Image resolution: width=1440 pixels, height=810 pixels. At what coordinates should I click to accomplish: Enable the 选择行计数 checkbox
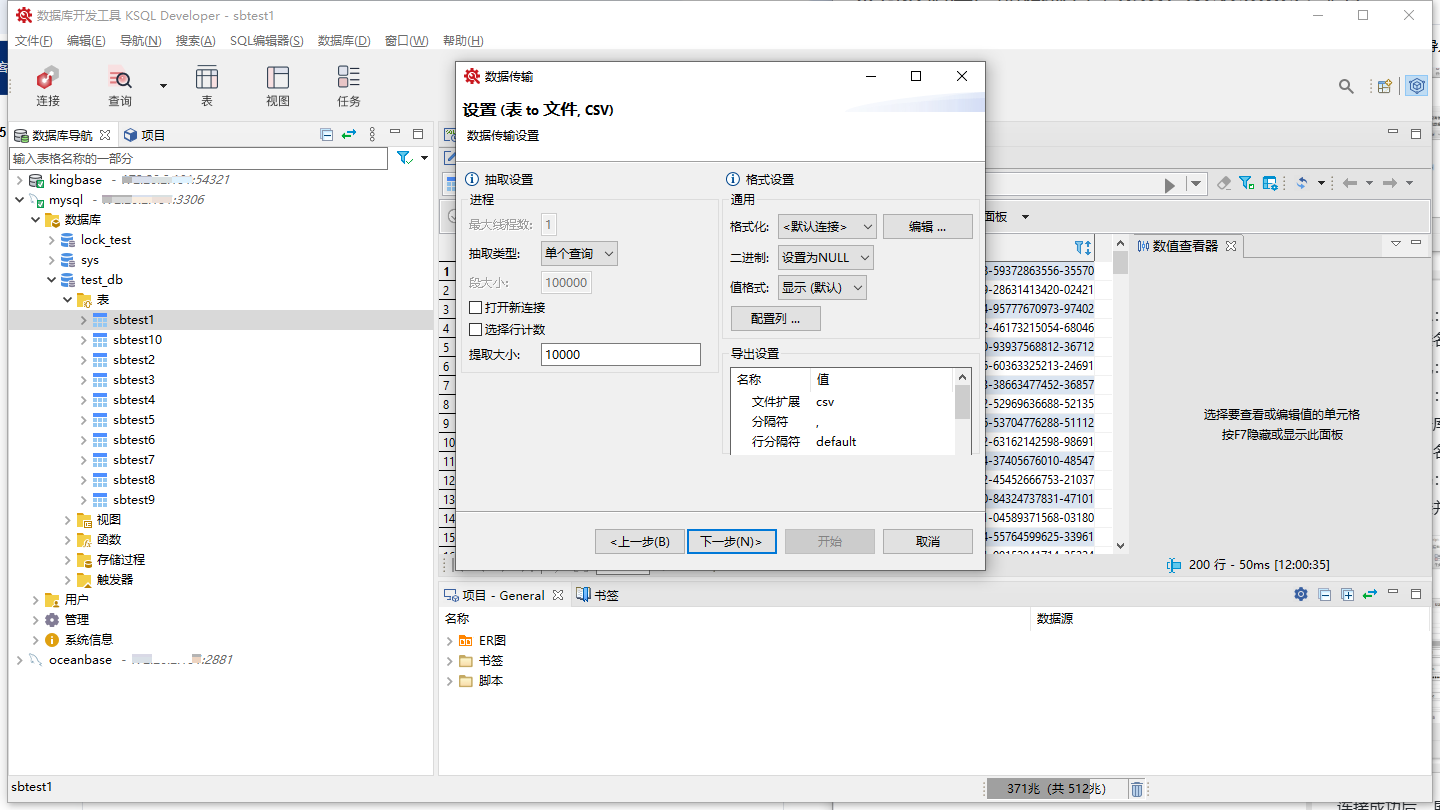coord(476,330)
